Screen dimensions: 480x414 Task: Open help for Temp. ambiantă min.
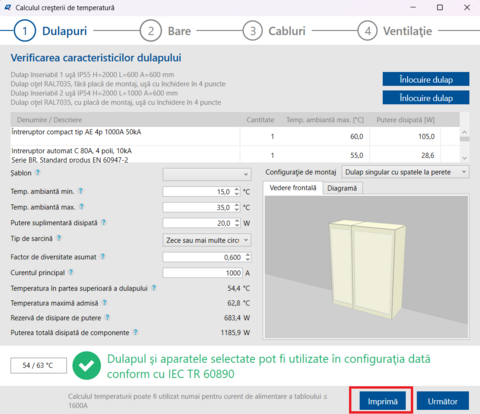pyautogui.click(x=80, y=191)
